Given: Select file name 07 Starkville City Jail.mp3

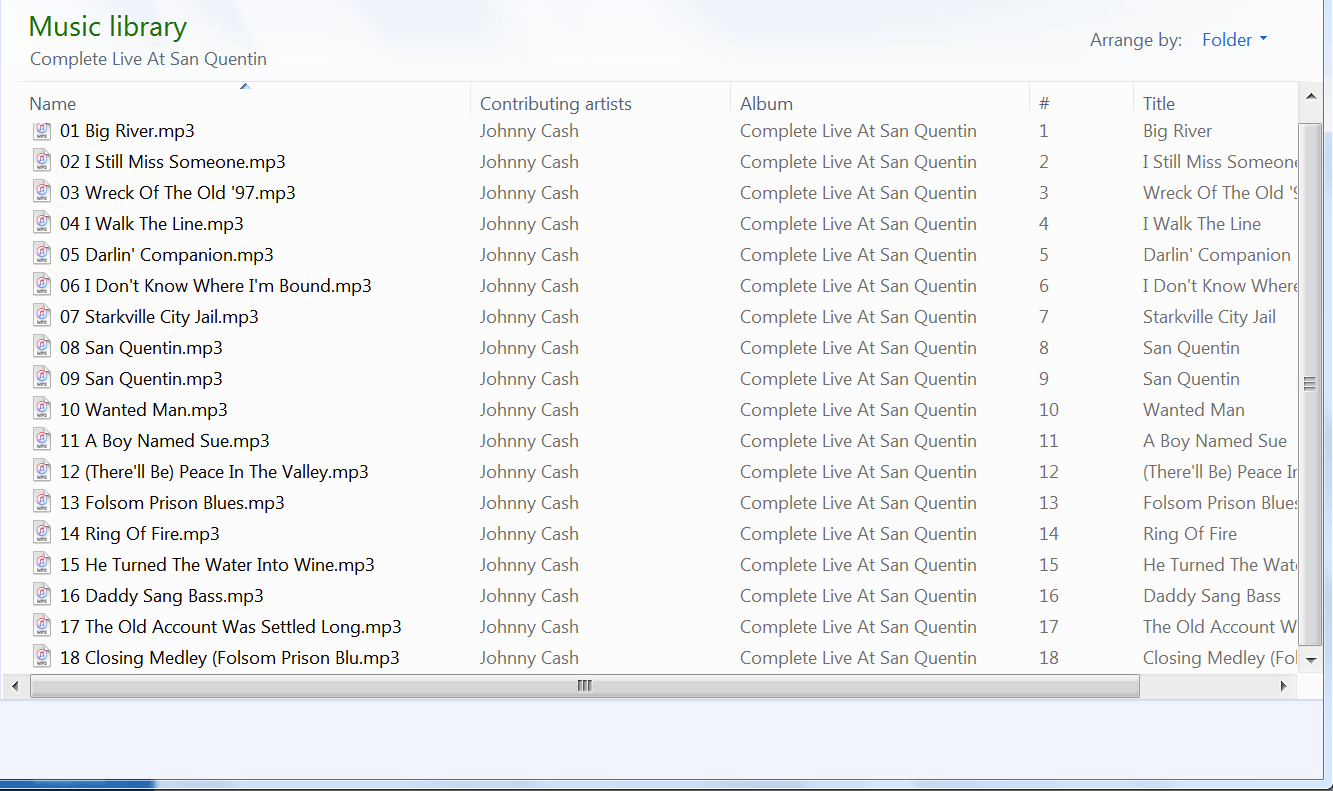Looking at the screenshot, I should pyautogui.click(x=159, y=316).
